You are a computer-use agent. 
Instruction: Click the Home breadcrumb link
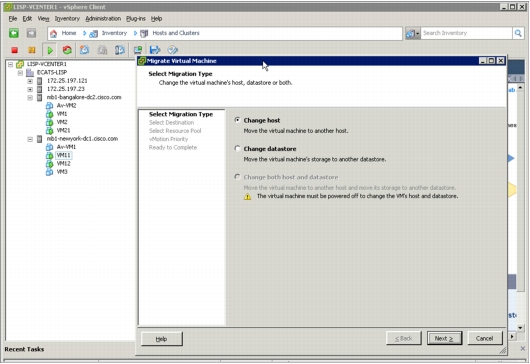(69, 33)
